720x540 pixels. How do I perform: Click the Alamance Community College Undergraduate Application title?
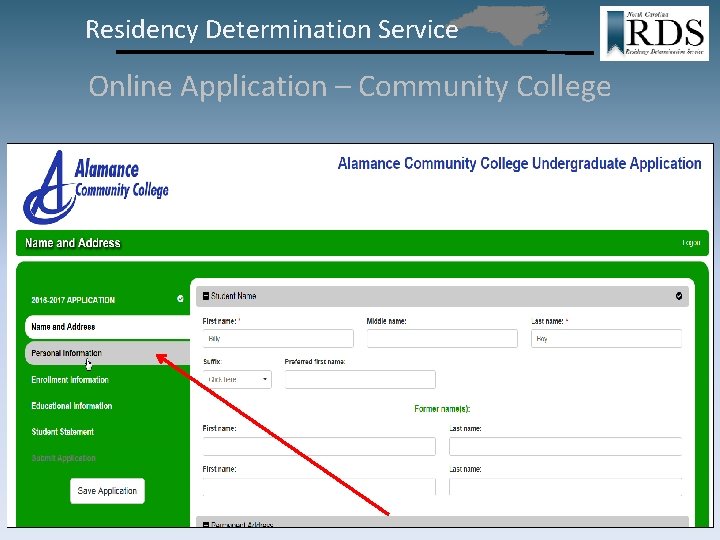click(519, 163)
